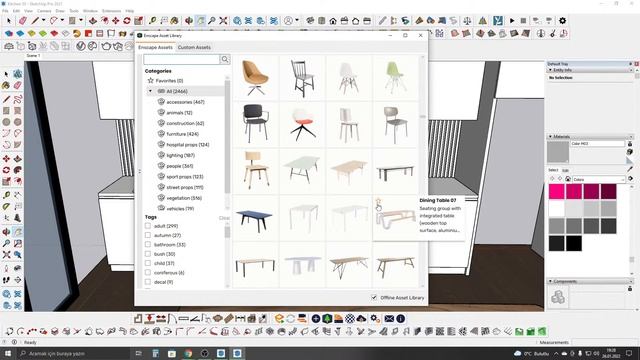
Task: Pick the pink Eraser tool in top toolbar
Action: [23, 20]
